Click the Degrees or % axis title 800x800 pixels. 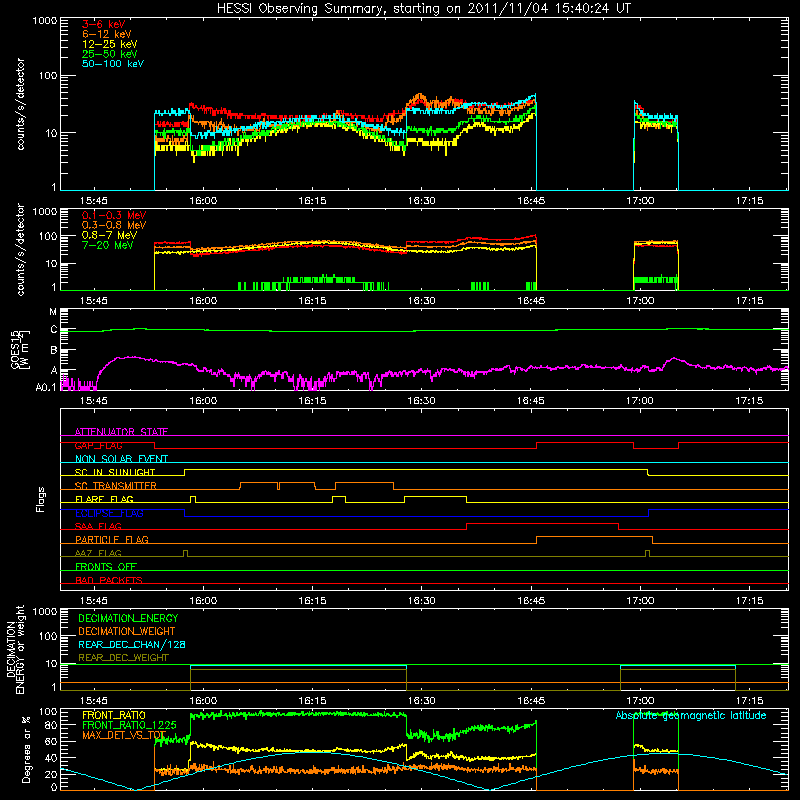pos(26,749)
